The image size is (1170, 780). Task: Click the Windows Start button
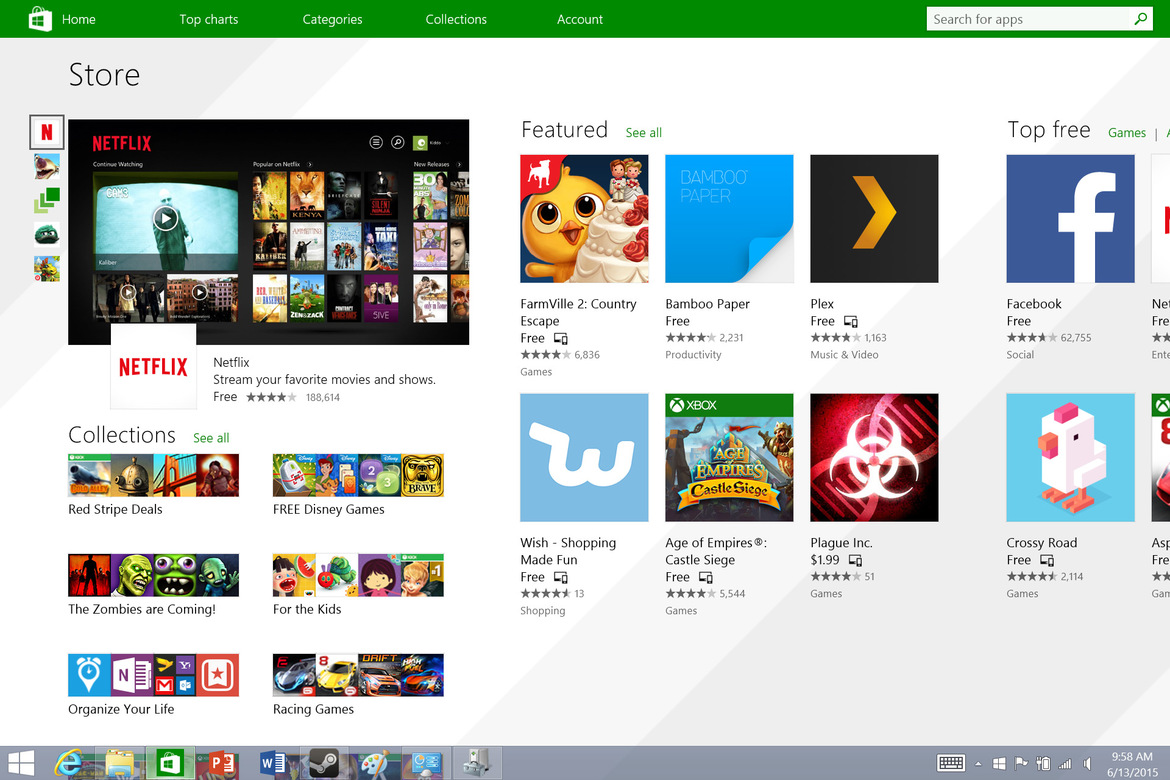point(21,763)
